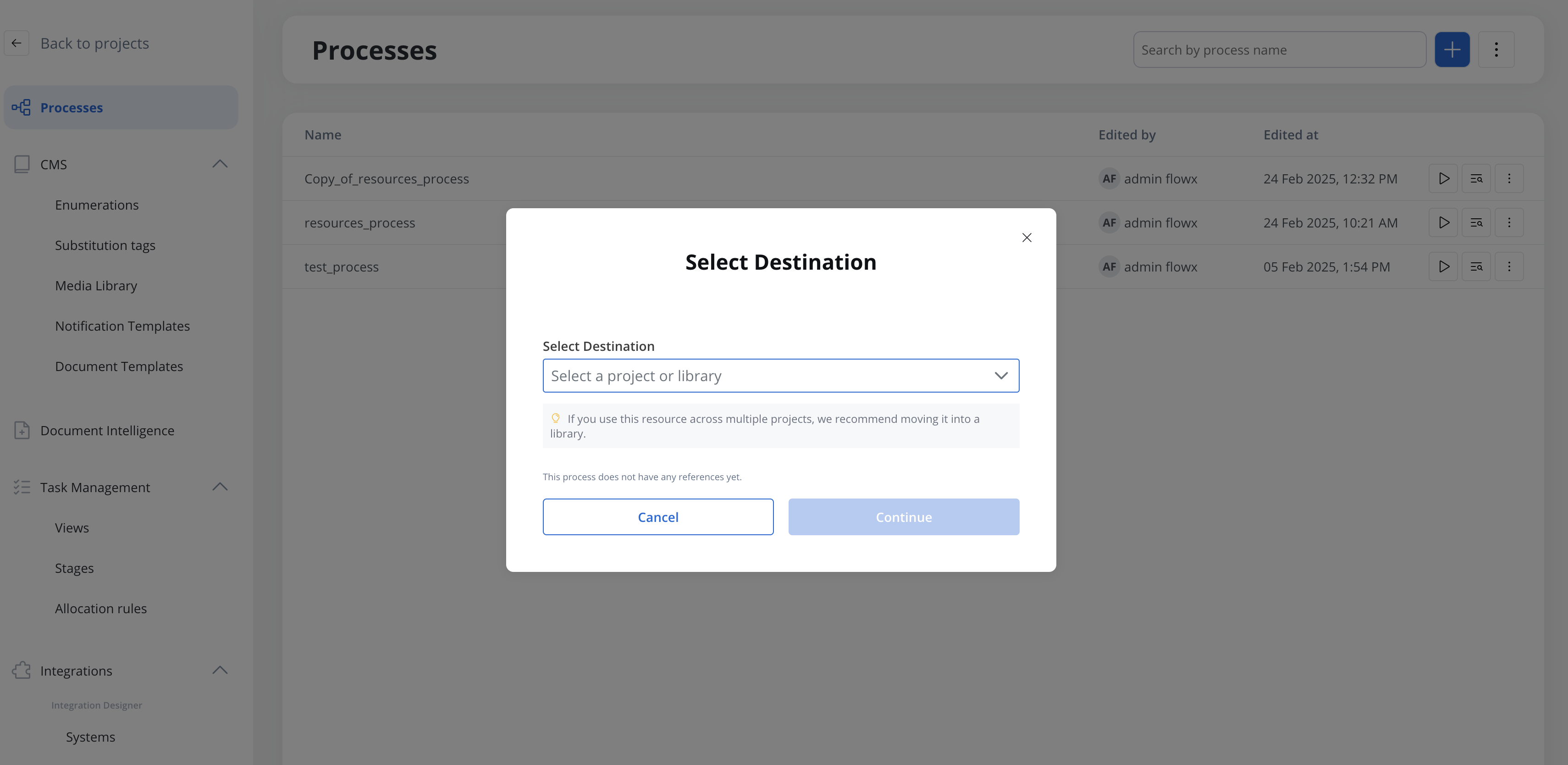The width and height of the screenshot is (1568, 765).
Task: Open Stages under Task Management
Action: [74, 568]
